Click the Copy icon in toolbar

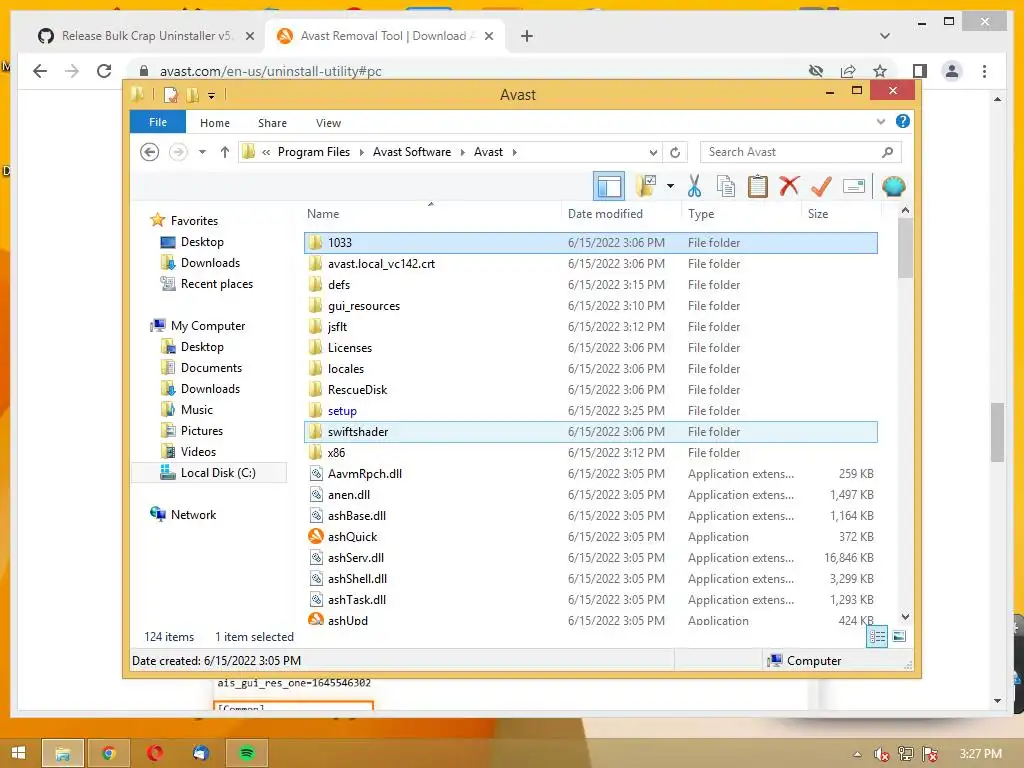[x=726, y=187]
